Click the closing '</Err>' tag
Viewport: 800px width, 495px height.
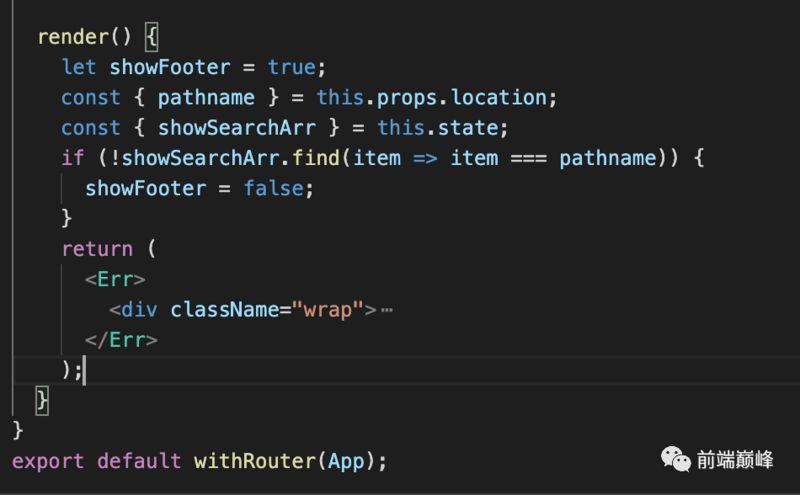[121, 340]
